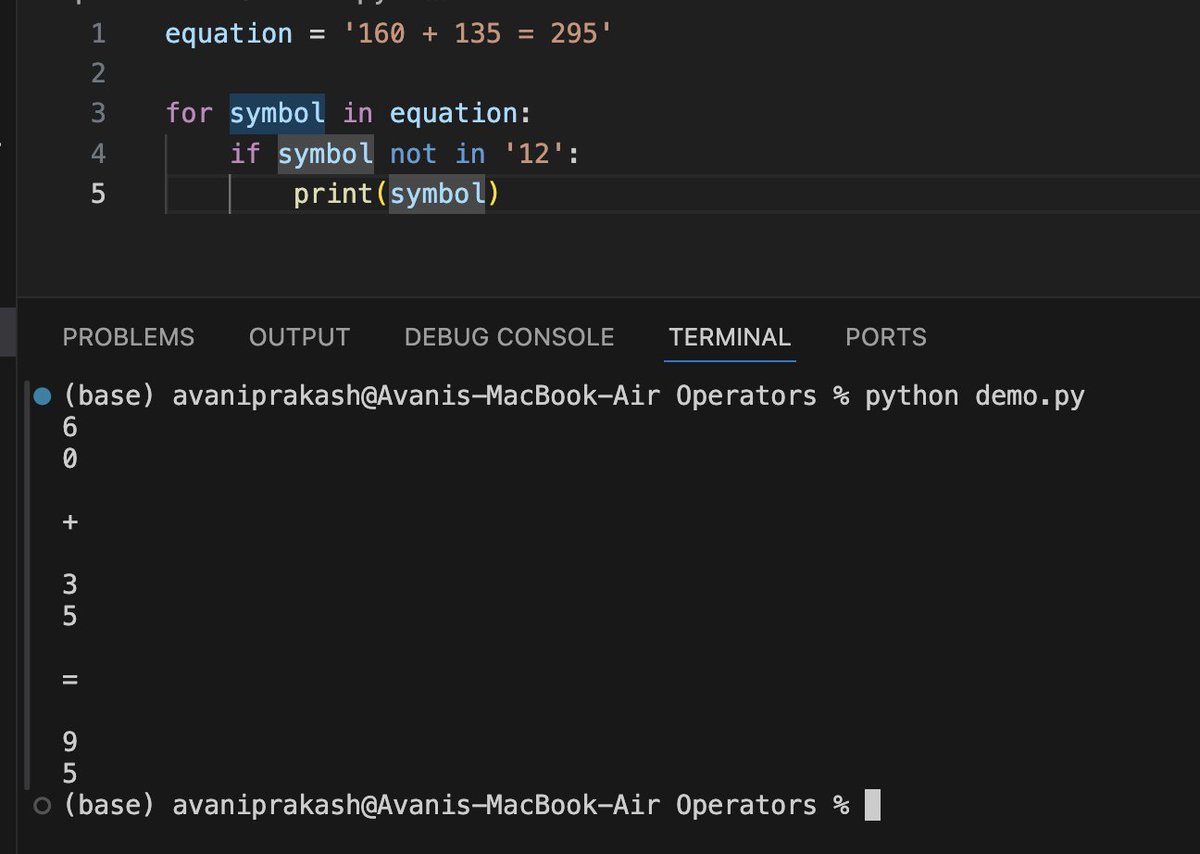This screenshot has width=1200, height=854.
Task: Click the hollow circle beside the last prompt
Action: pos(41,805)
